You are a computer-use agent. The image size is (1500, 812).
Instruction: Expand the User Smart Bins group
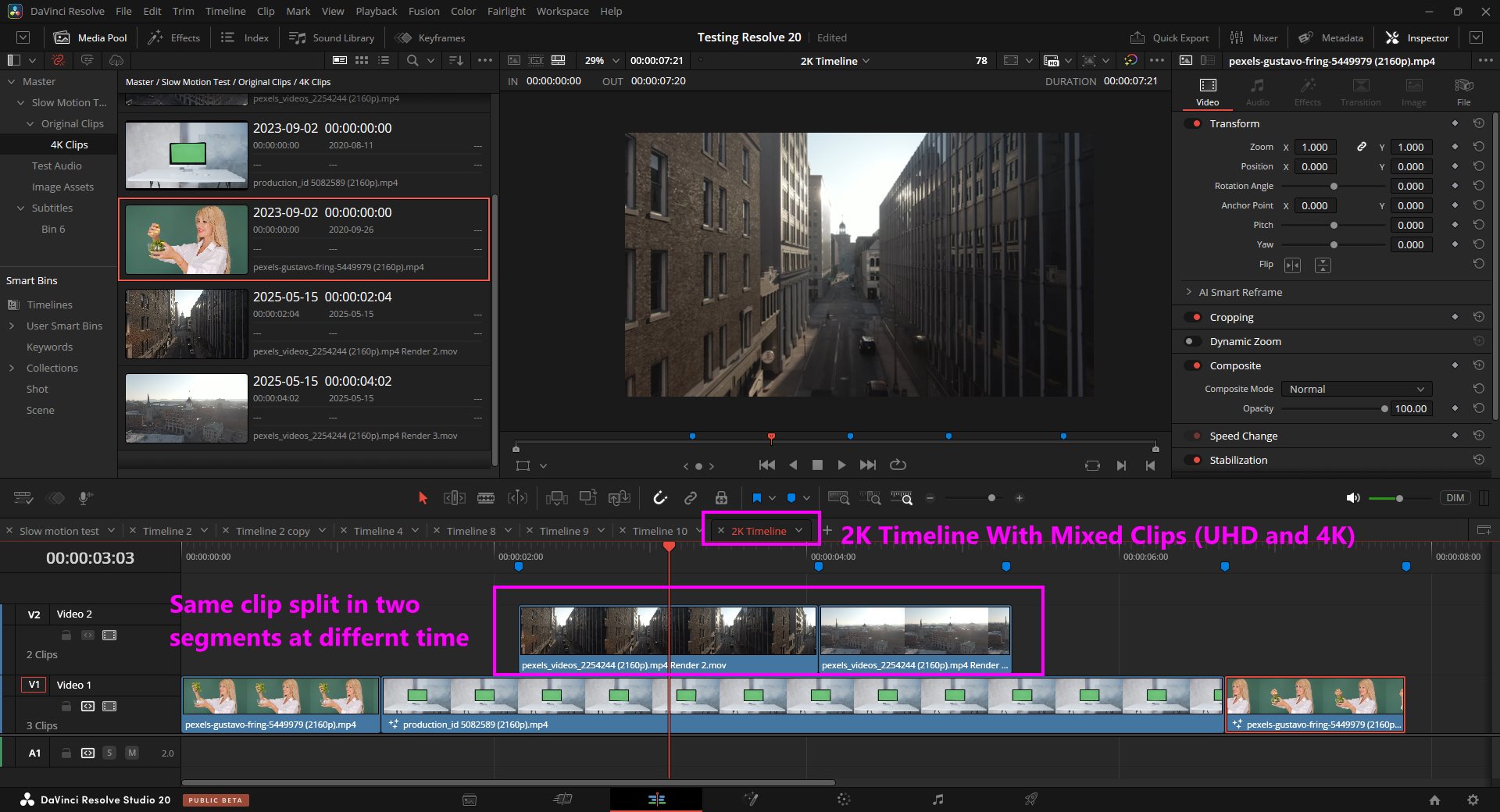[12, 326]
